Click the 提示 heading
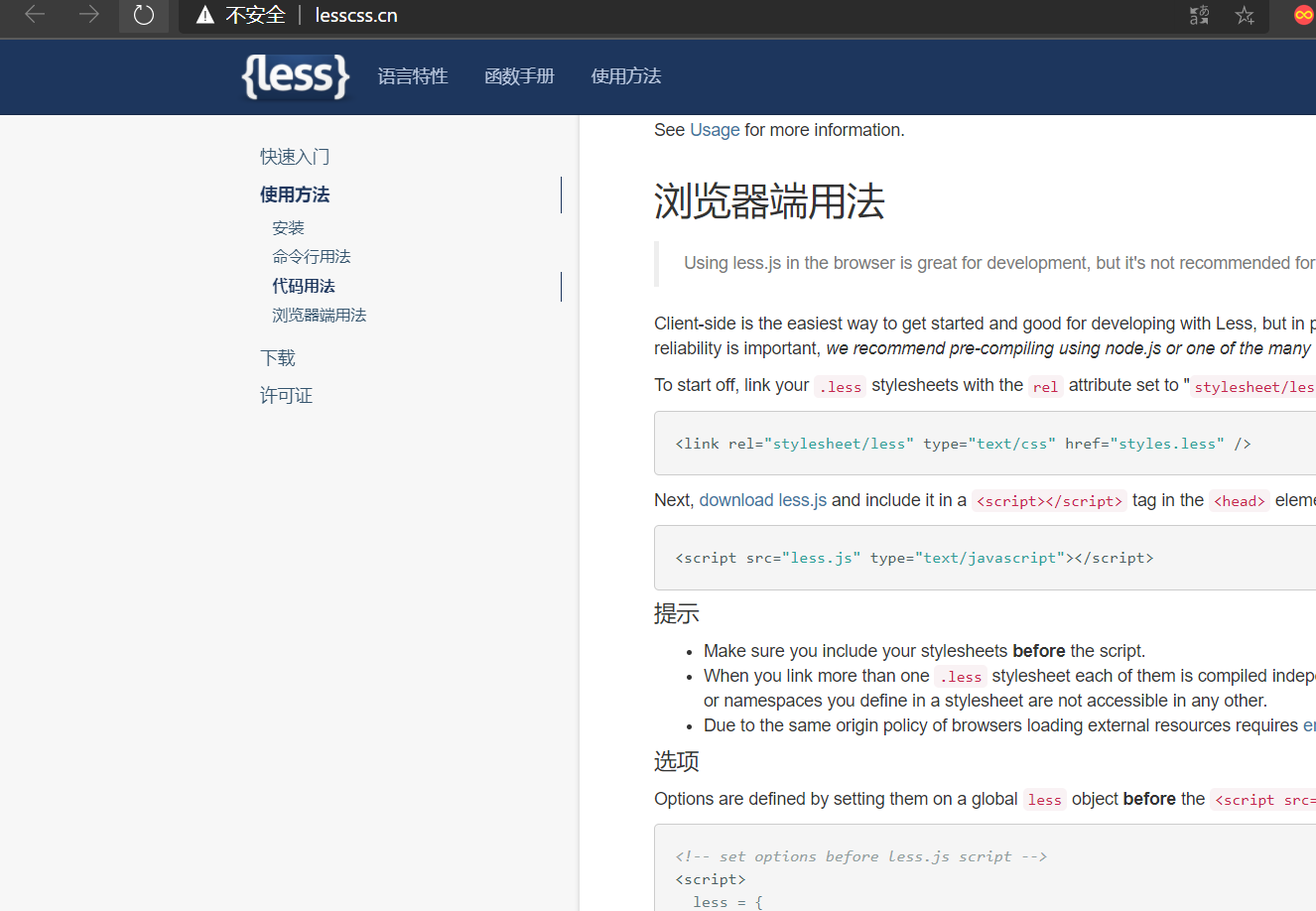The width and height of the screenshot is (1316, 911). (x=677, y=613)
